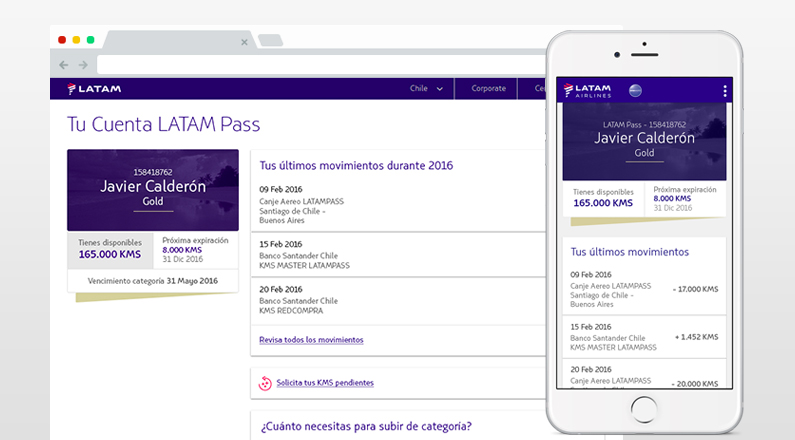The image size is (795, 440).
Task: Click the phone's home button
Action: pyautogui.click(x=644, y=409)
